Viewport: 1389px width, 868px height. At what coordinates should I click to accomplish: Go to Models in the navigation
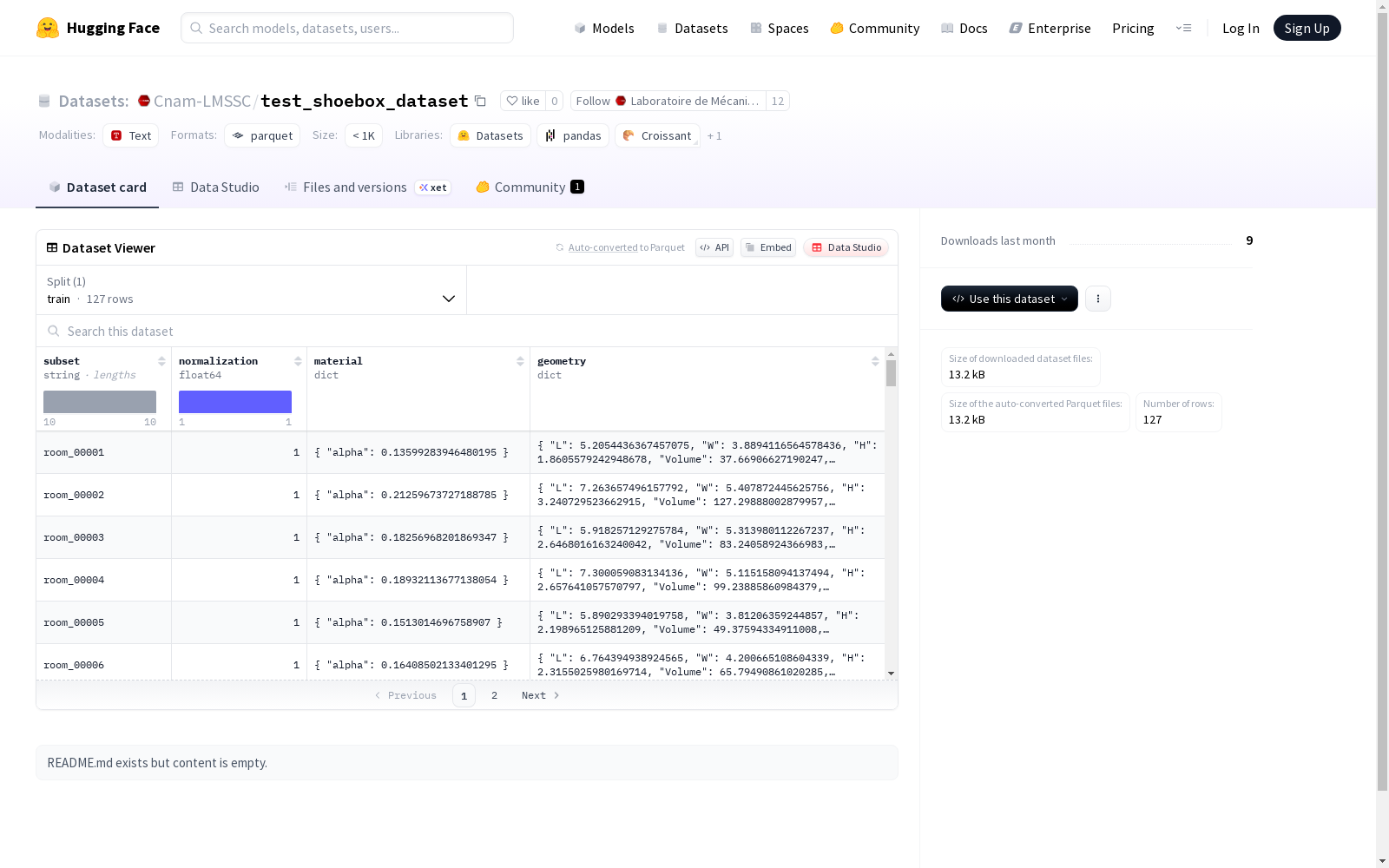(x=604, y=28)
